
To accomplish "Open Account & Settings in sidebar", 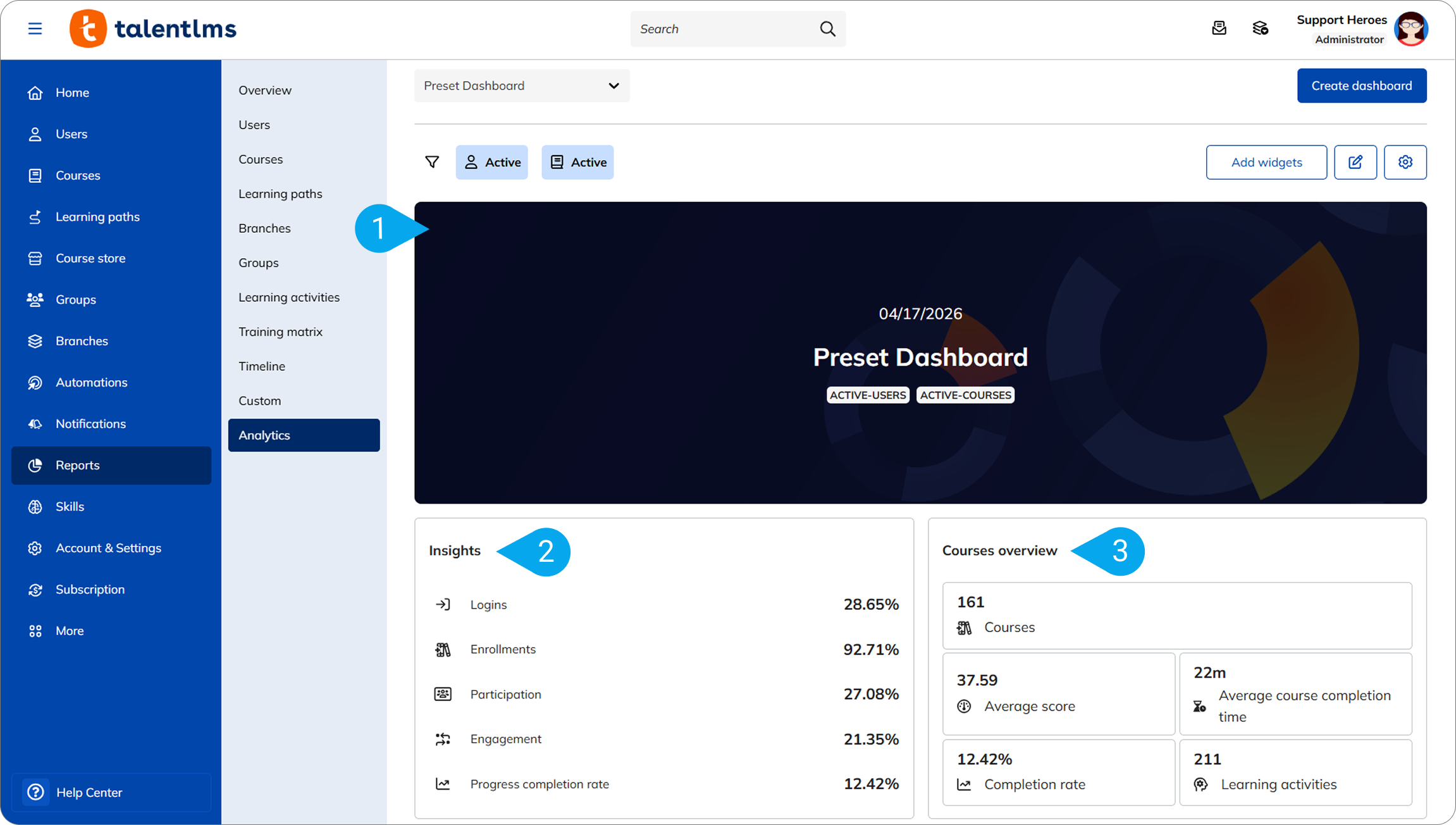I will coord(108,548).
